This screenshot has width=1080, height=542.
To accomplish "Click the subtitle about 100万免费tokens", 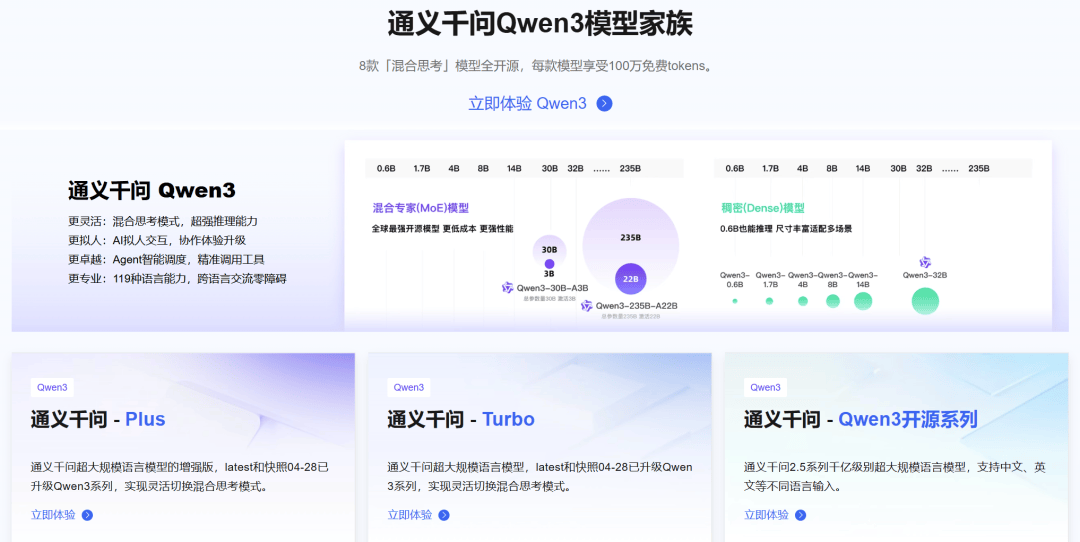I will click(536, 66).
